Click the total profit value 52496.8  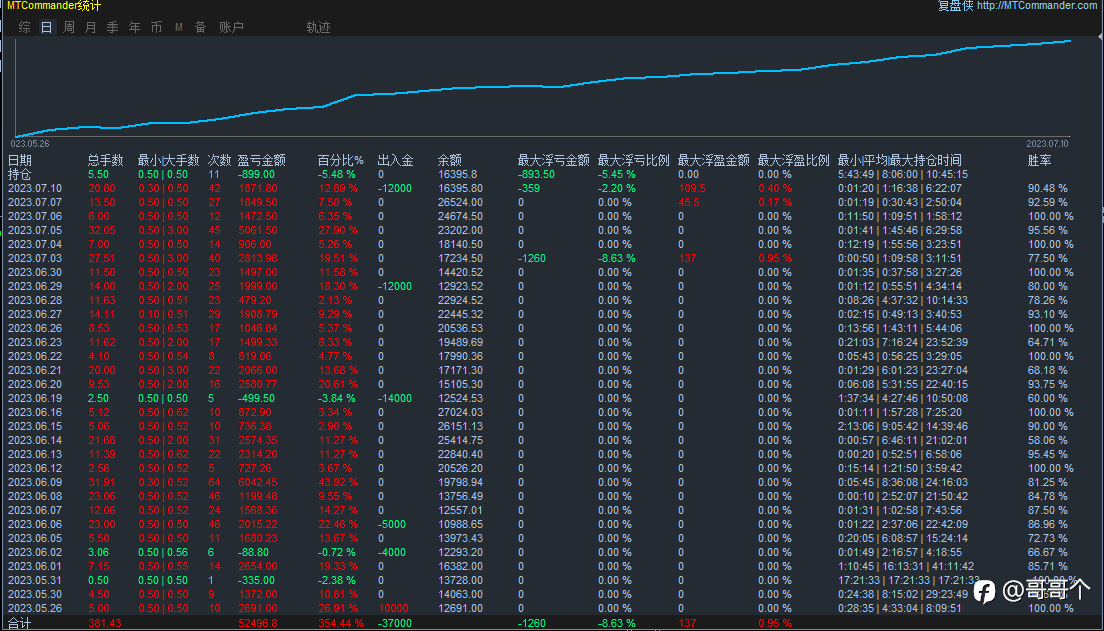[258, 623]
